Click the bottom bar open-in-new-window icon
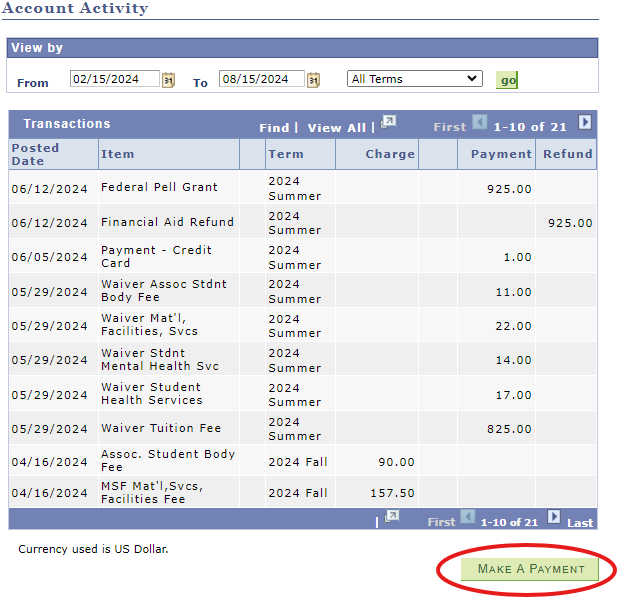 pos(392,516)
